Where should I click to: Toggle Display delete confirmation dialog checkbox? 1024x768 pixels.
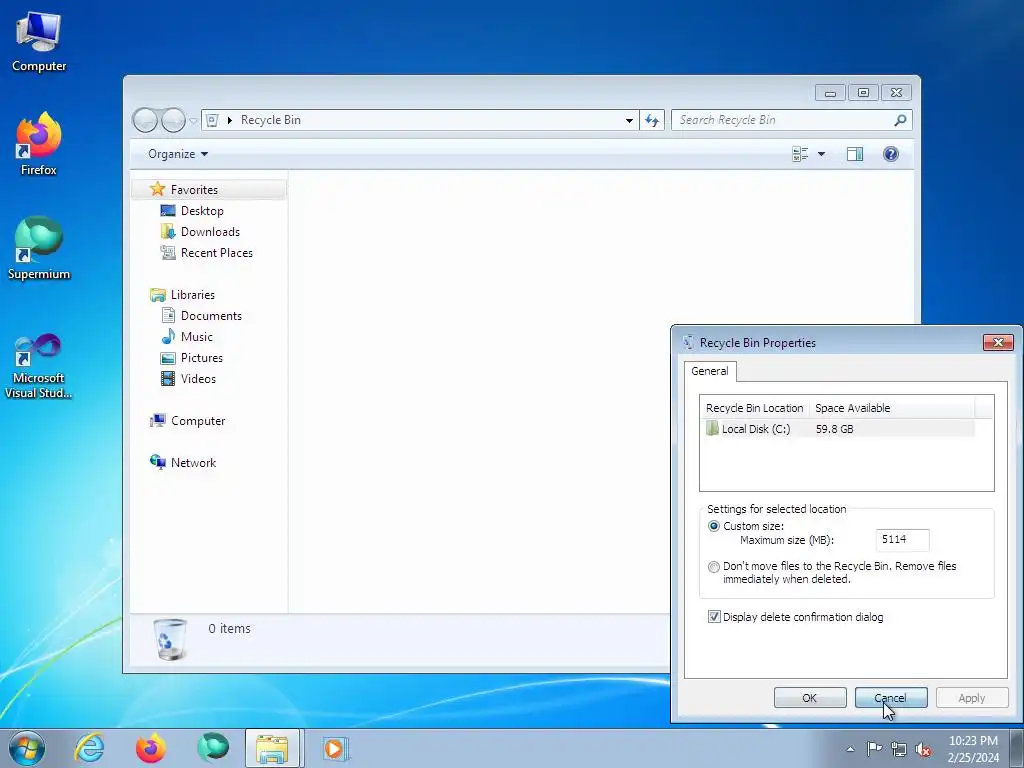[x=714, y=617]
